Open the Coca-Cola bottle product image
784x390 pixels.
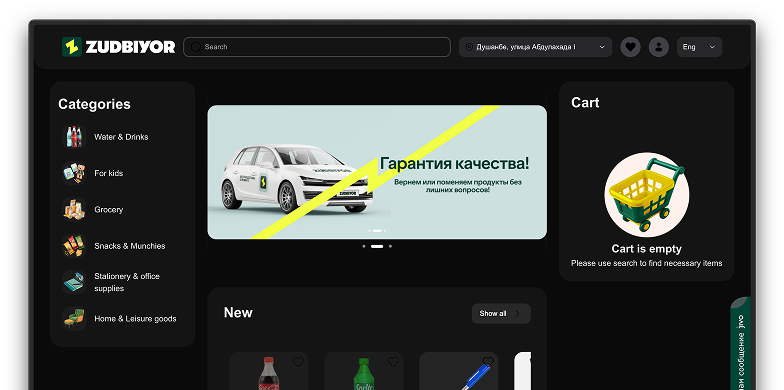click(269, 373)
